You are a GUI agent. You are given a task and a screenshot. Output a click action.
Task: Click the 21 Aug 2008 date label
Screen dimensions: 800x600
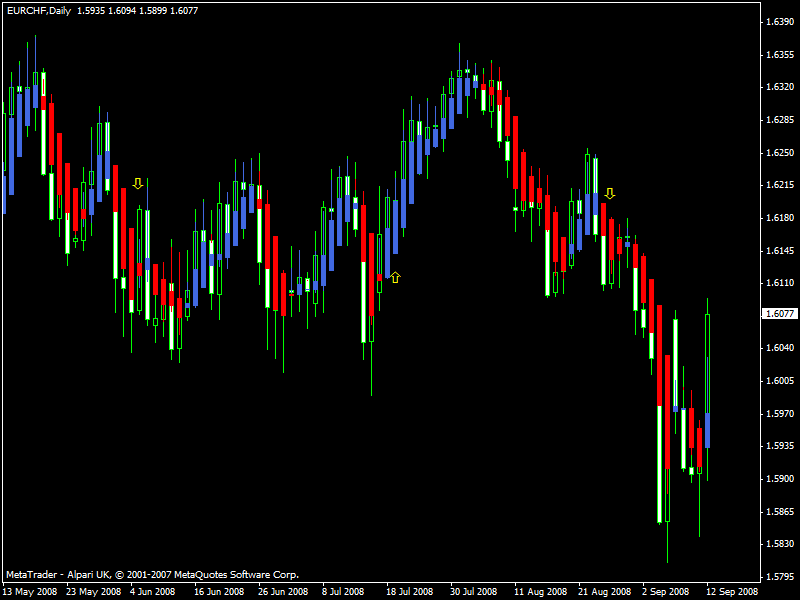pos(604,592)
